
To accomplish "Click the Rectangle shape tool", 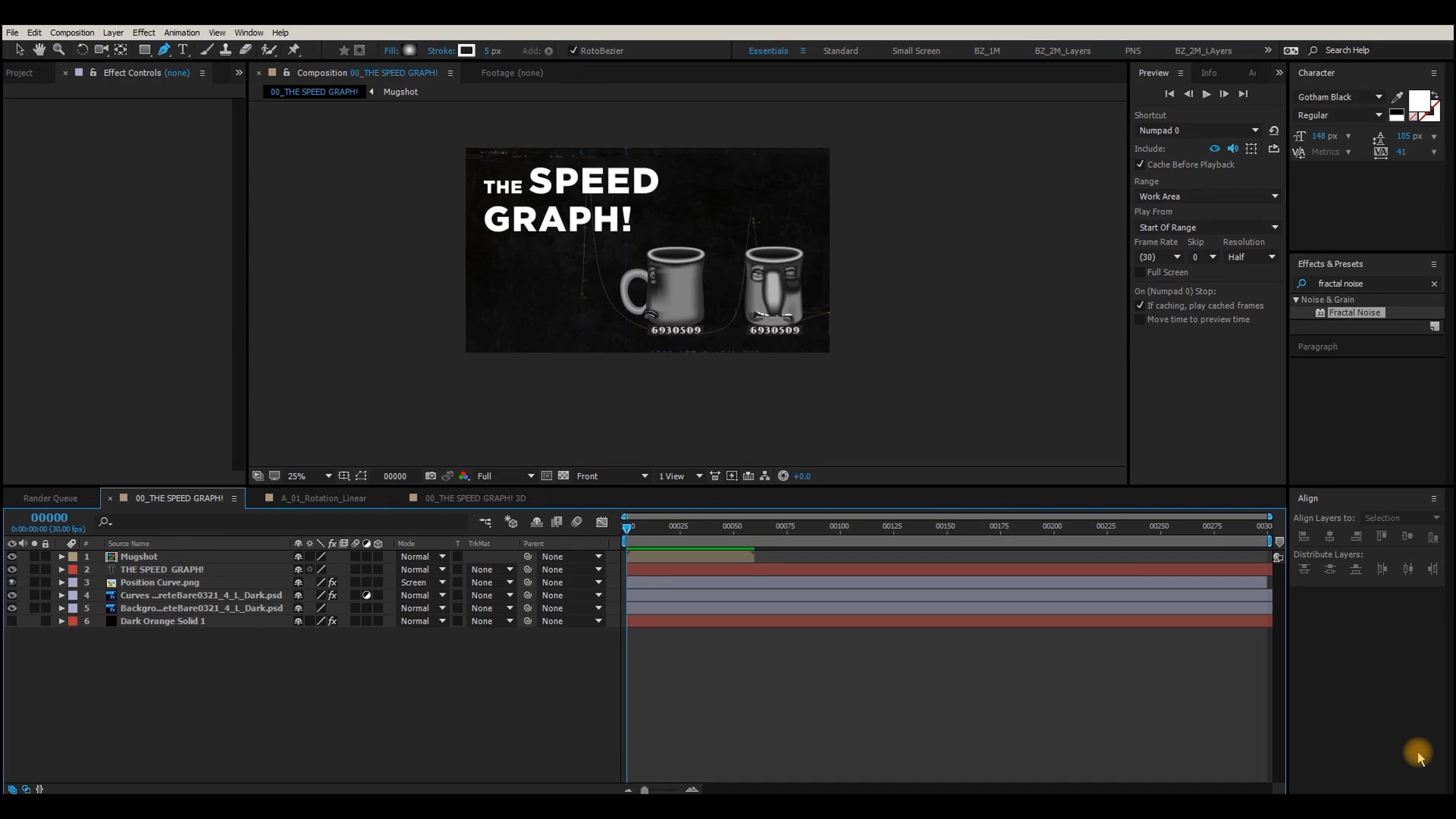I will (144, 50).
